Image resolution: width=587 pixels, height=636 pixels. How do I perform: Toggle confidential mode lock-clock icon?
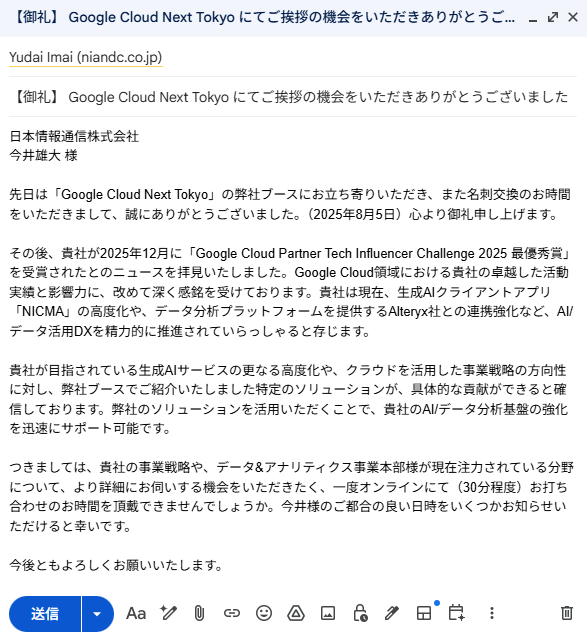click(360, 613)
